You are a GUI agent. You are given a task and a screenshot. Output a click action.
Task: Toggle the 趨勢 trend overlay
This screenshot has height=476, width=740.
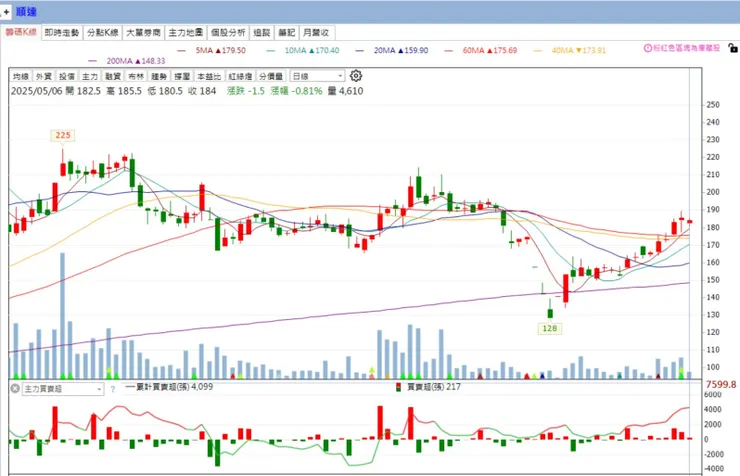159,76
